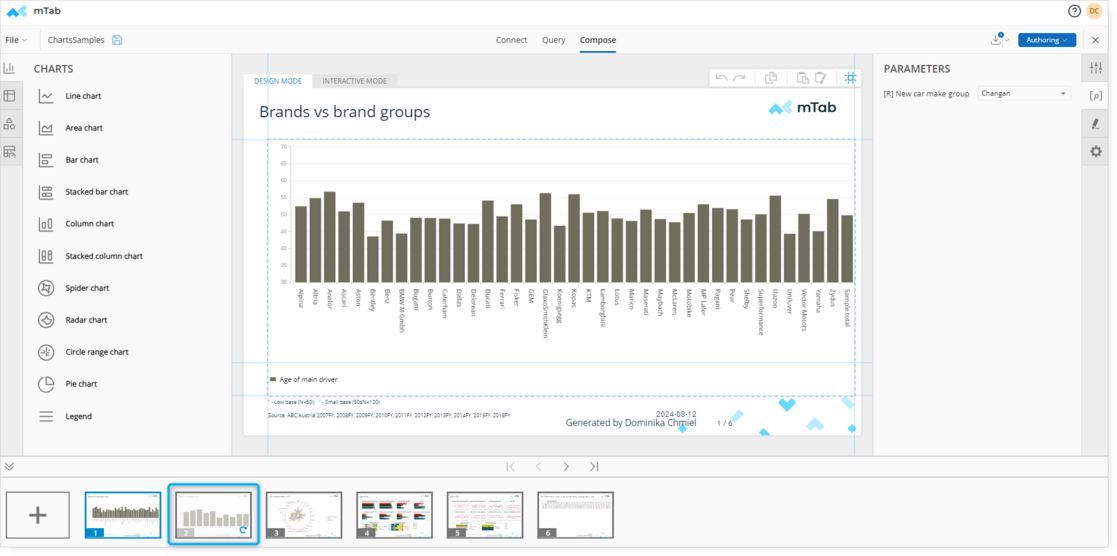Switch to the Compose tab
The width and height of the screenshot is (1117, 556).
tap(598, 40)
